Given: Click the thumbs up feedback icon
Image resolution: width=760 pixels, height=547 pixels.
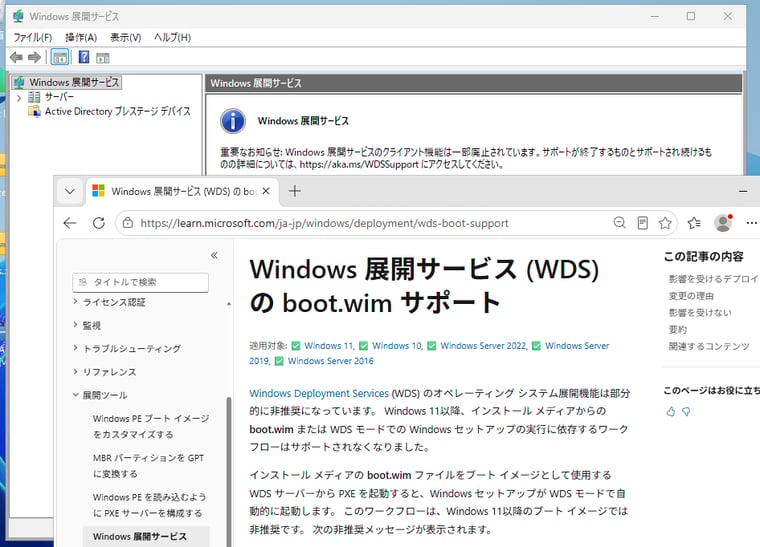Looking at the screenshot, I should [x=671, y=411].
